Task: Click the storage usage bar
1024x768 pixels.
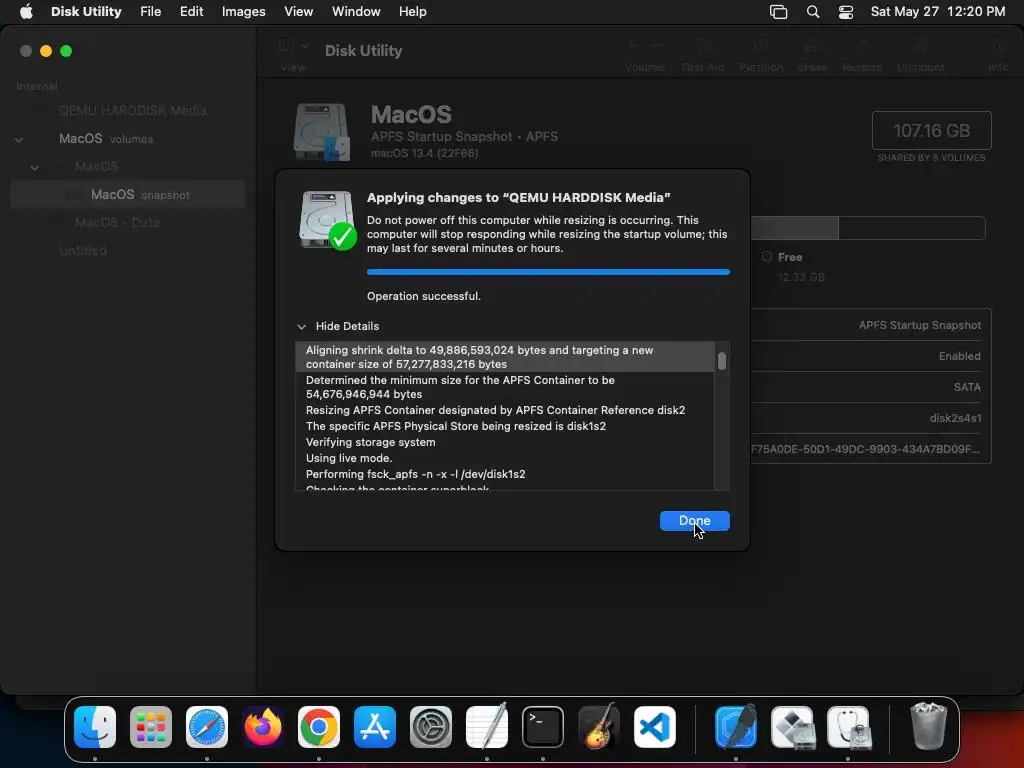Action: [868, 228]
